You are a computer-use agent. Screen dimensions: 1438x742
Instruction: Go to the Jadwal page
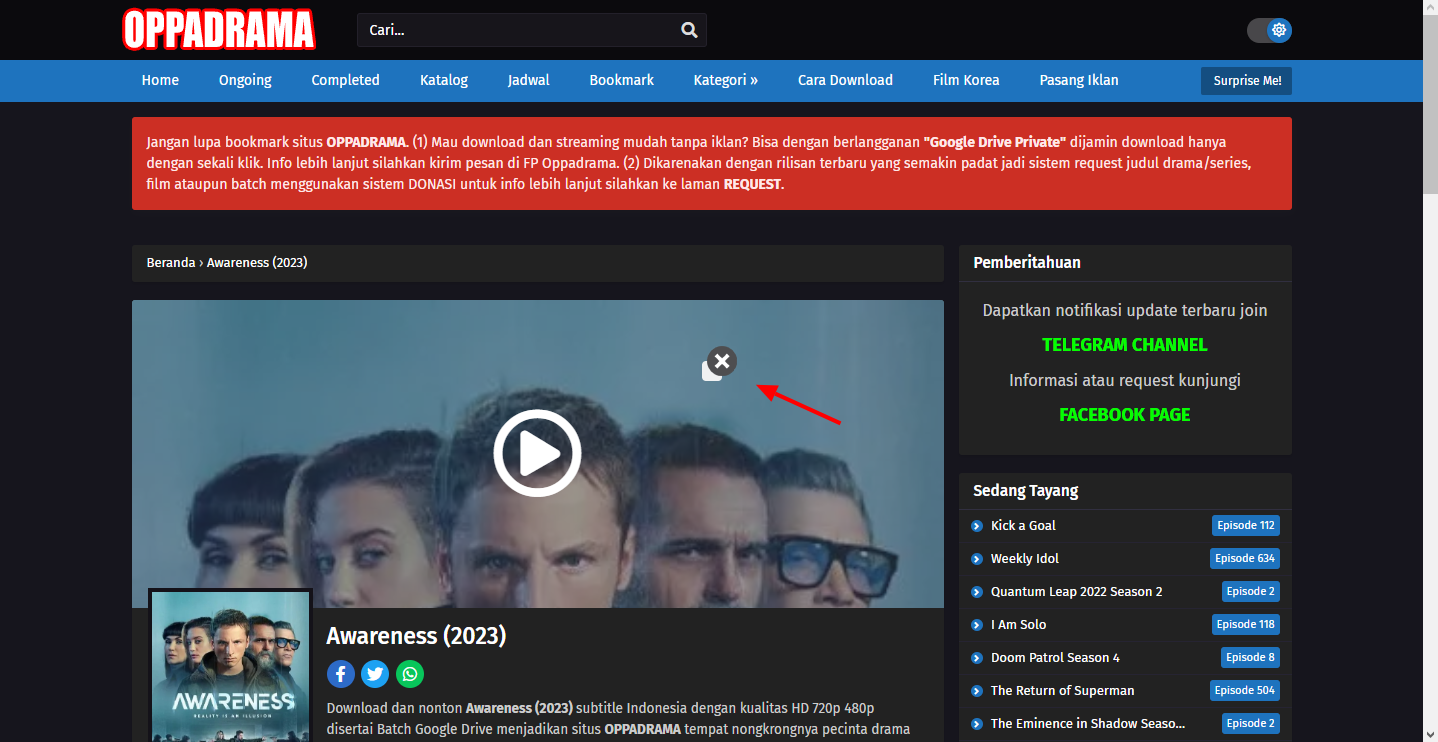[x=528, y=80]
